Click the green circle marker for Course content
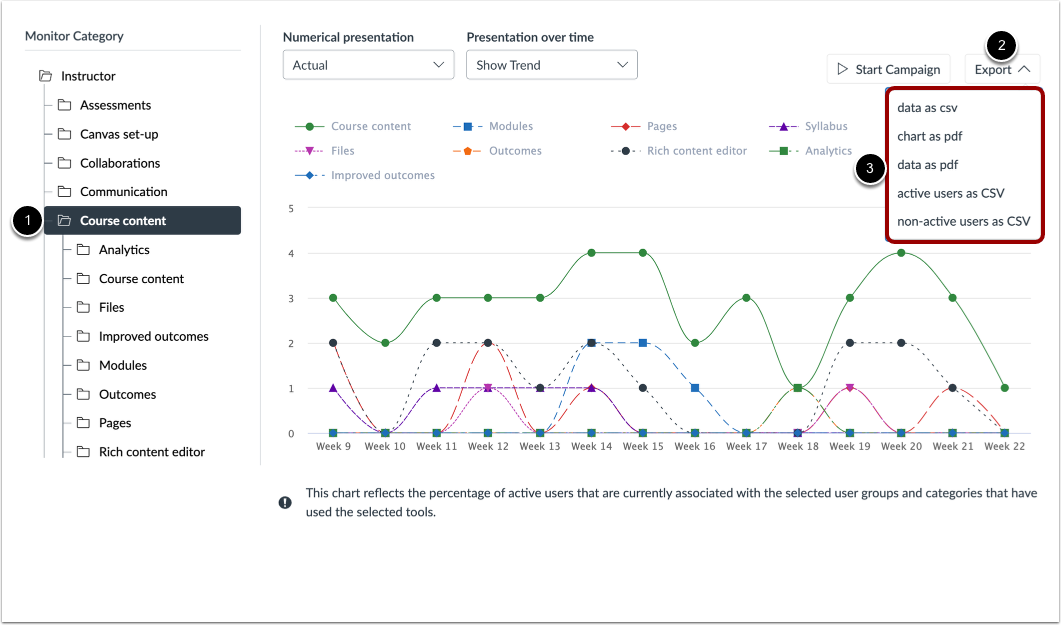 click(312, 126)
